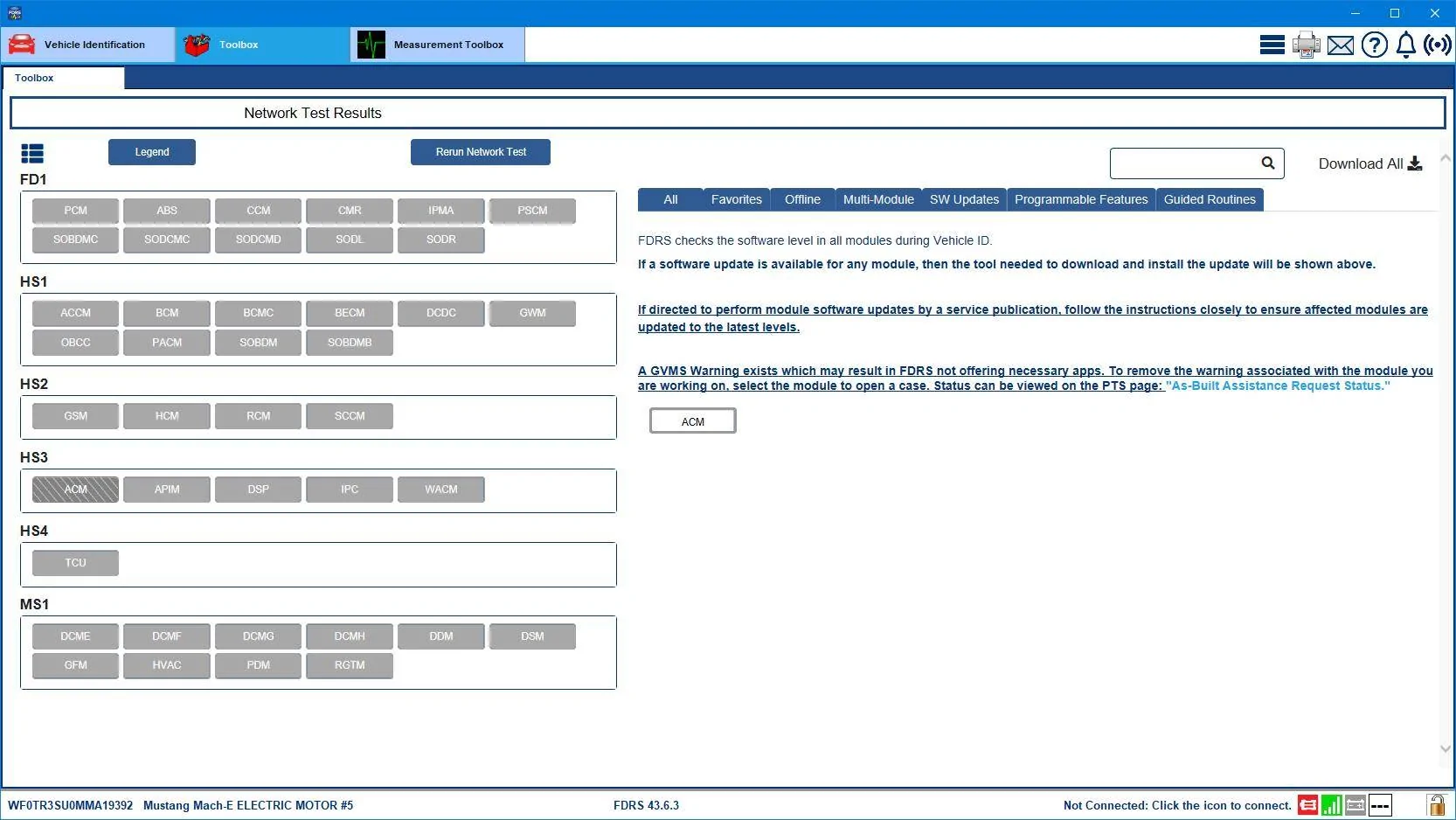This screenshot has height=820, width=1456.
Task: Select the DSM module
Action: coord(532,636)
